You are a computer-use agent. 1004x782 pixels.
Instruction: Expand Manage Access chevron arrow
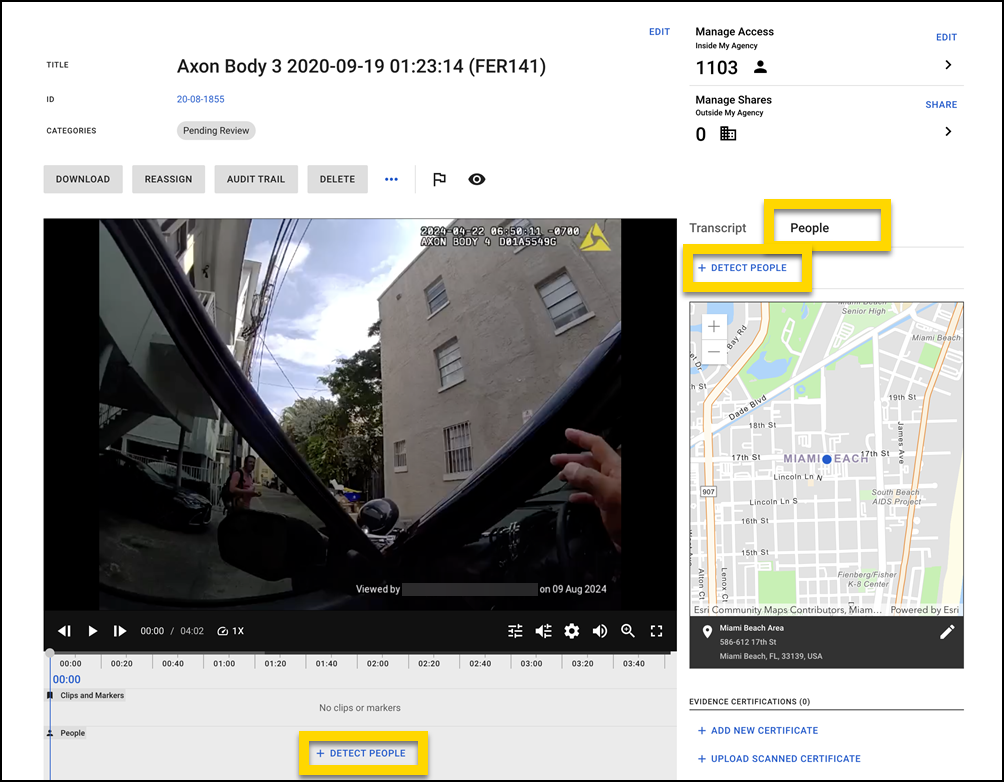point(948,65)
